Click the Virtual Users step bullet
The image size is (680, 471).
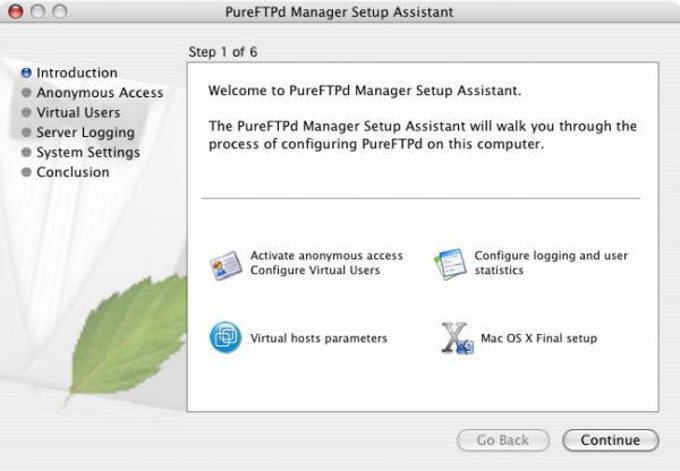pyautogui.click(x=26, y=112)
